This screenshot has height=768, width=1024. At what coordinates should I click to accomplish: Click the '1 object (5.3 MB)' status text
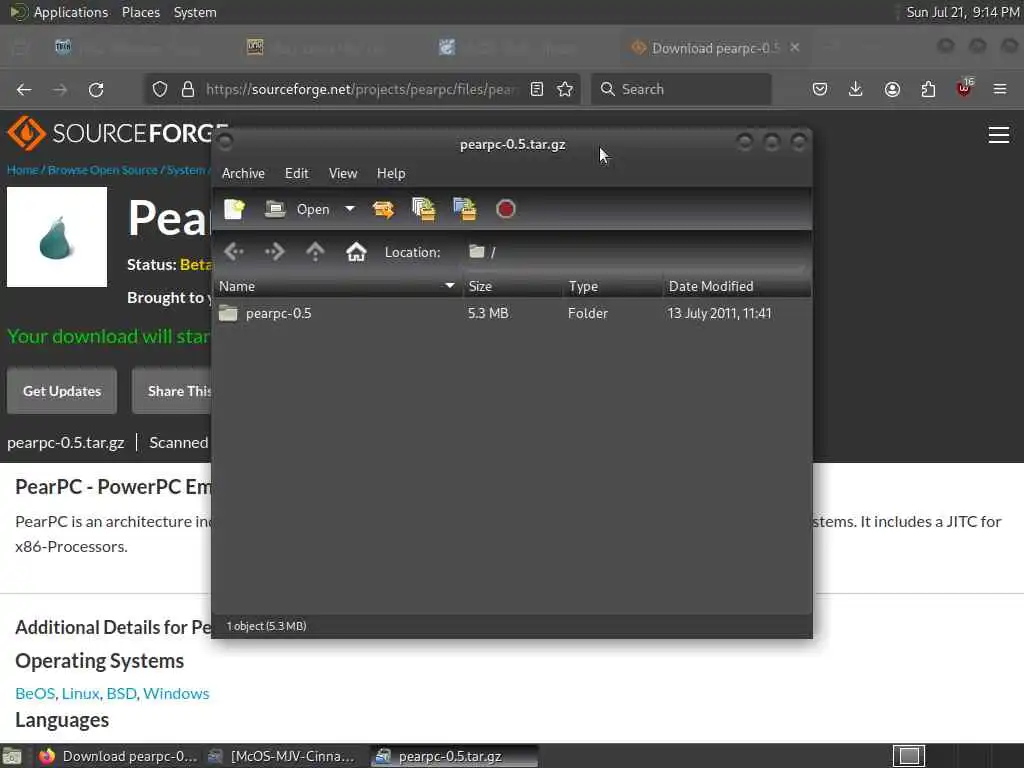[266, 626]
